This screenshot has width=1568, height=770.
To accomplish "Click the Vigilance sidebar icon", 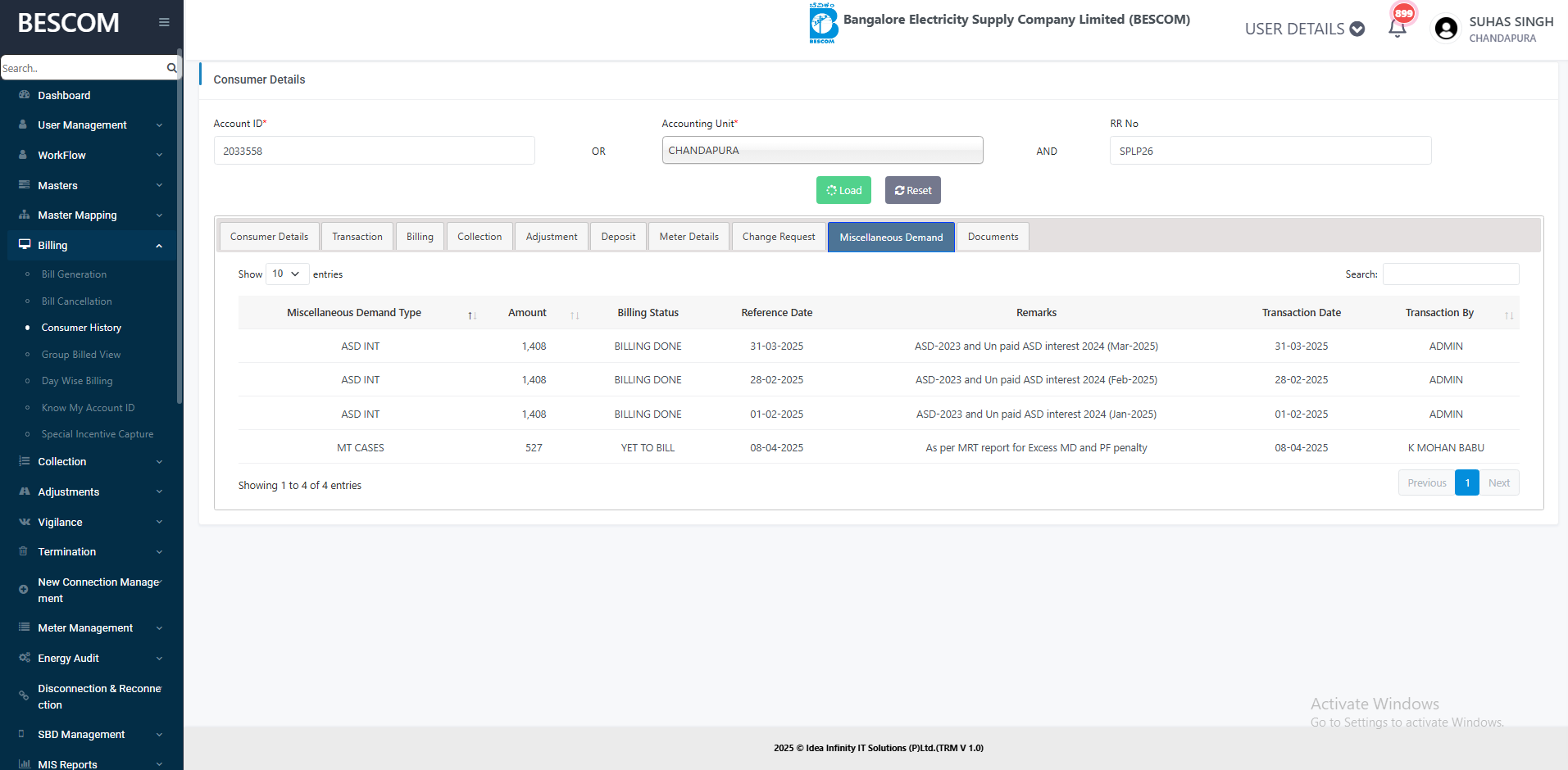I will click(24, 522).
